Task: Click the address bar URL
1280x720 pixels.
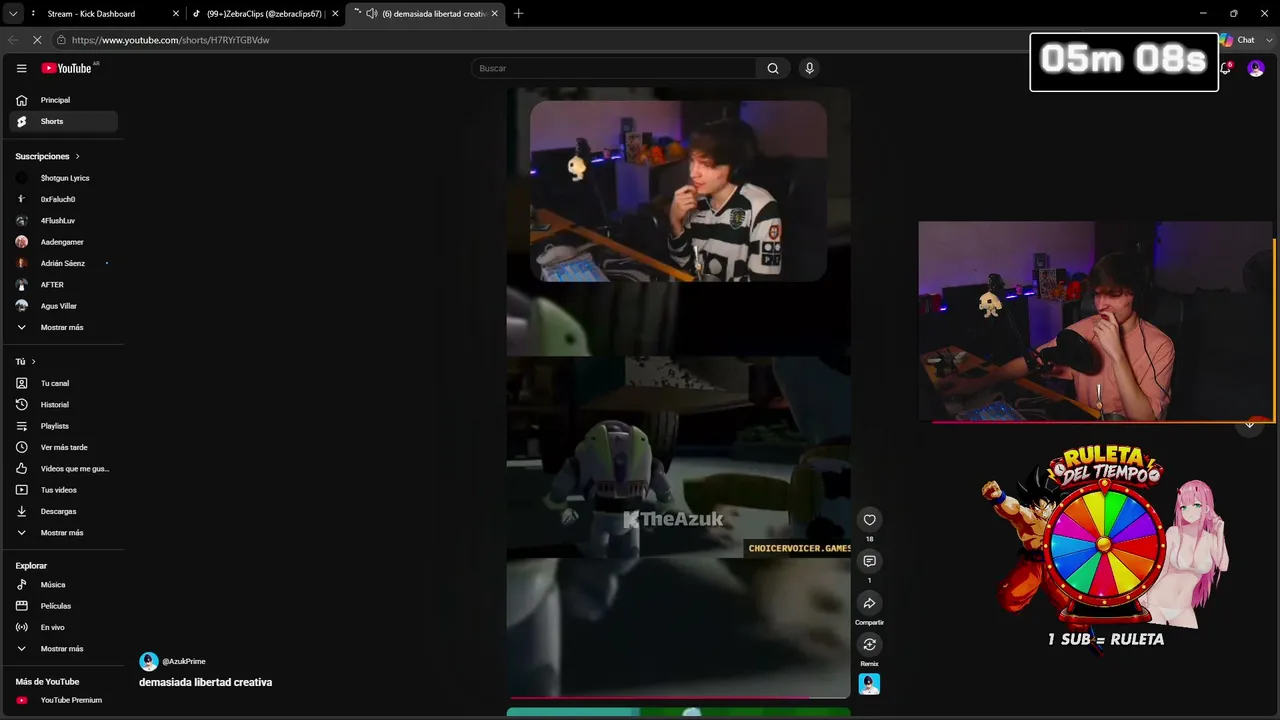Action: pos(170,40)
